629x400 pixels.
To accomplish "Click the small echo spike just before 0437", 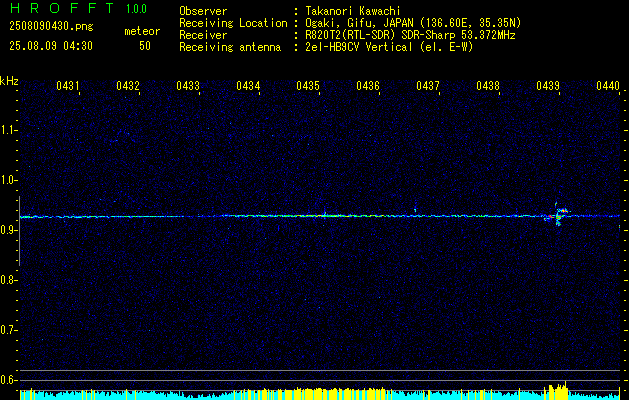I will click(415, 210).
